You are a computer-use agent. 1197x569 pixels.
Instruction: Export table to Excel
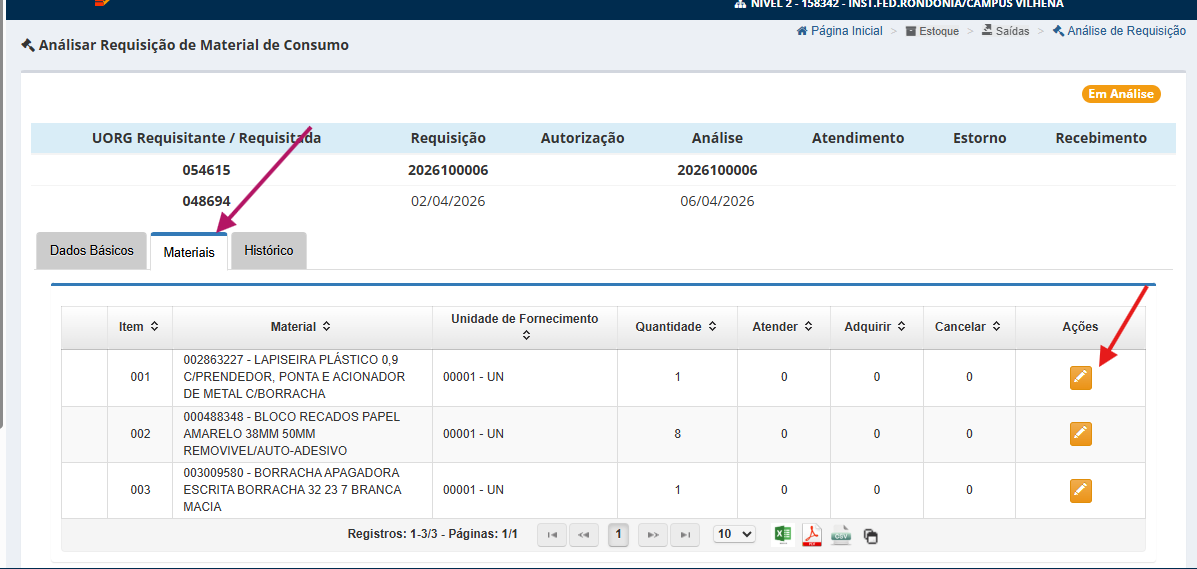point(782,535)
